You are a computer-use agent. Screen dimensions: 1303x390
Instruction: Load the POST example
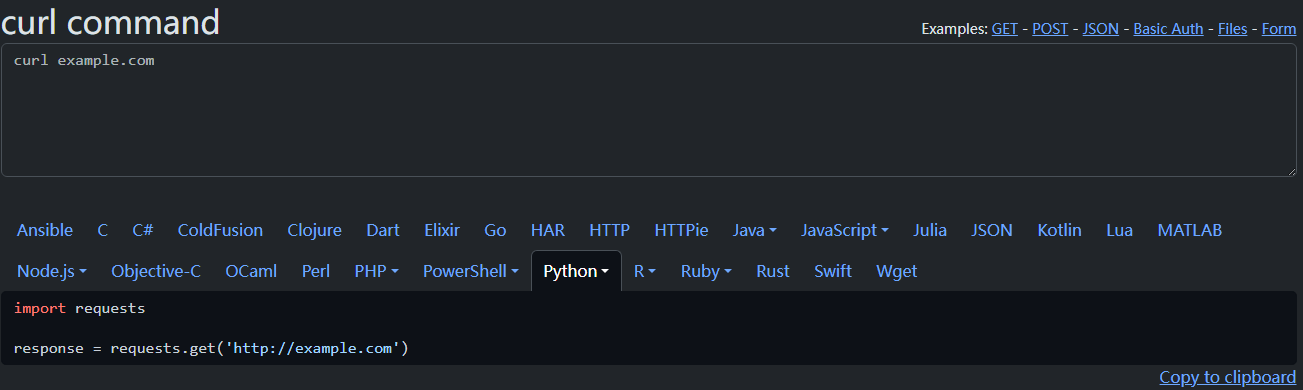pyautogui.click(x=1050, y=29)
